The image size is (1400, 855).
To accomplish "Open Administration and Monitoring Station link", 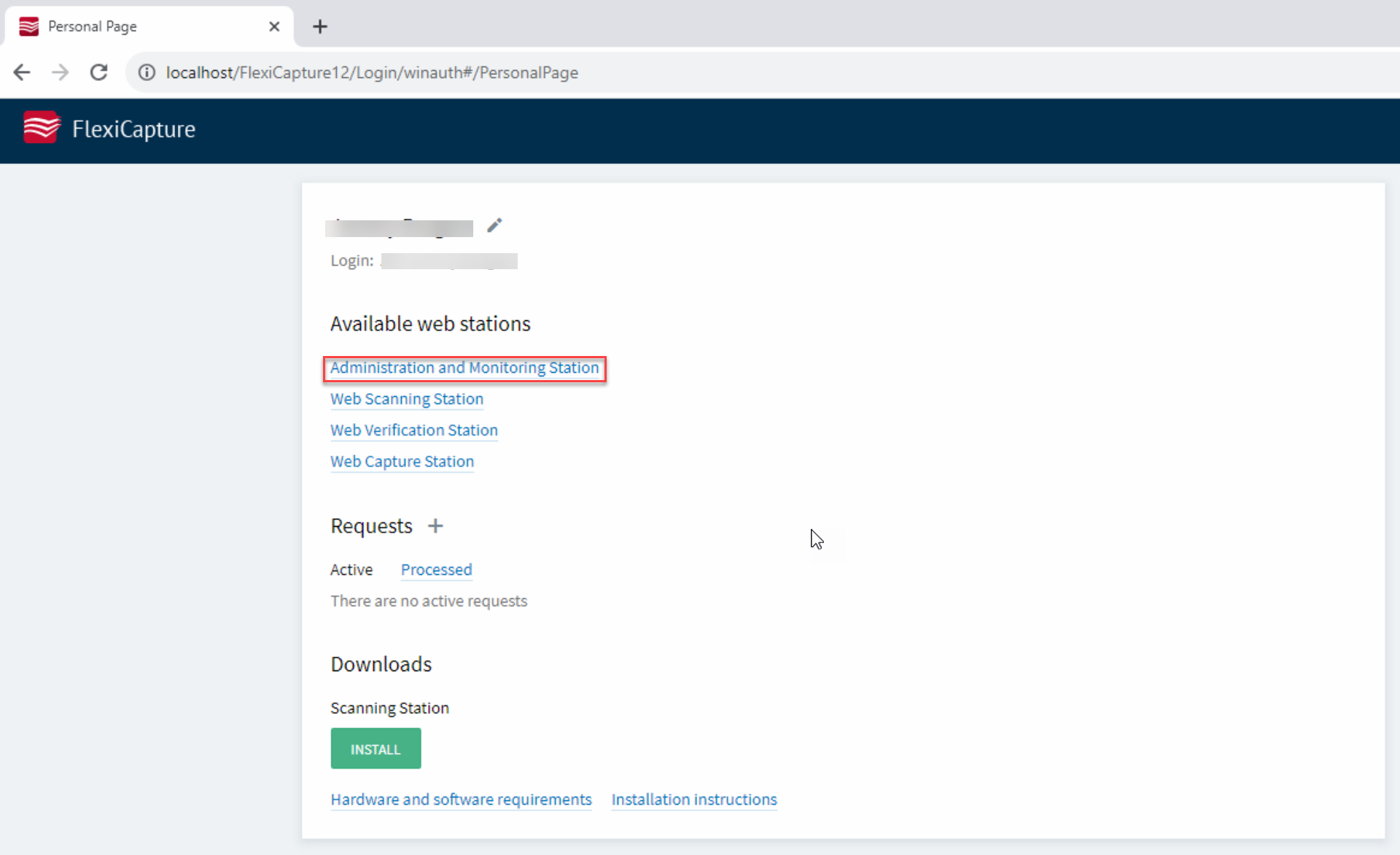I will [464, 368].
